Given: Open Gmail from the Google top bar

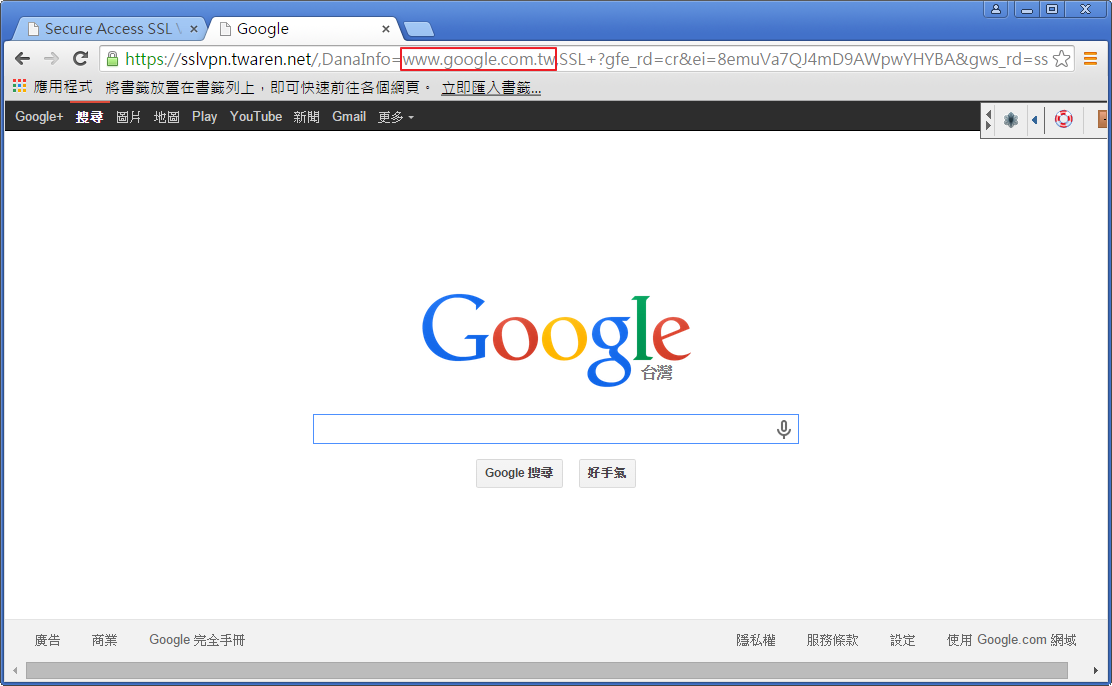Looking at the screenshot, I should click(349, 117).
